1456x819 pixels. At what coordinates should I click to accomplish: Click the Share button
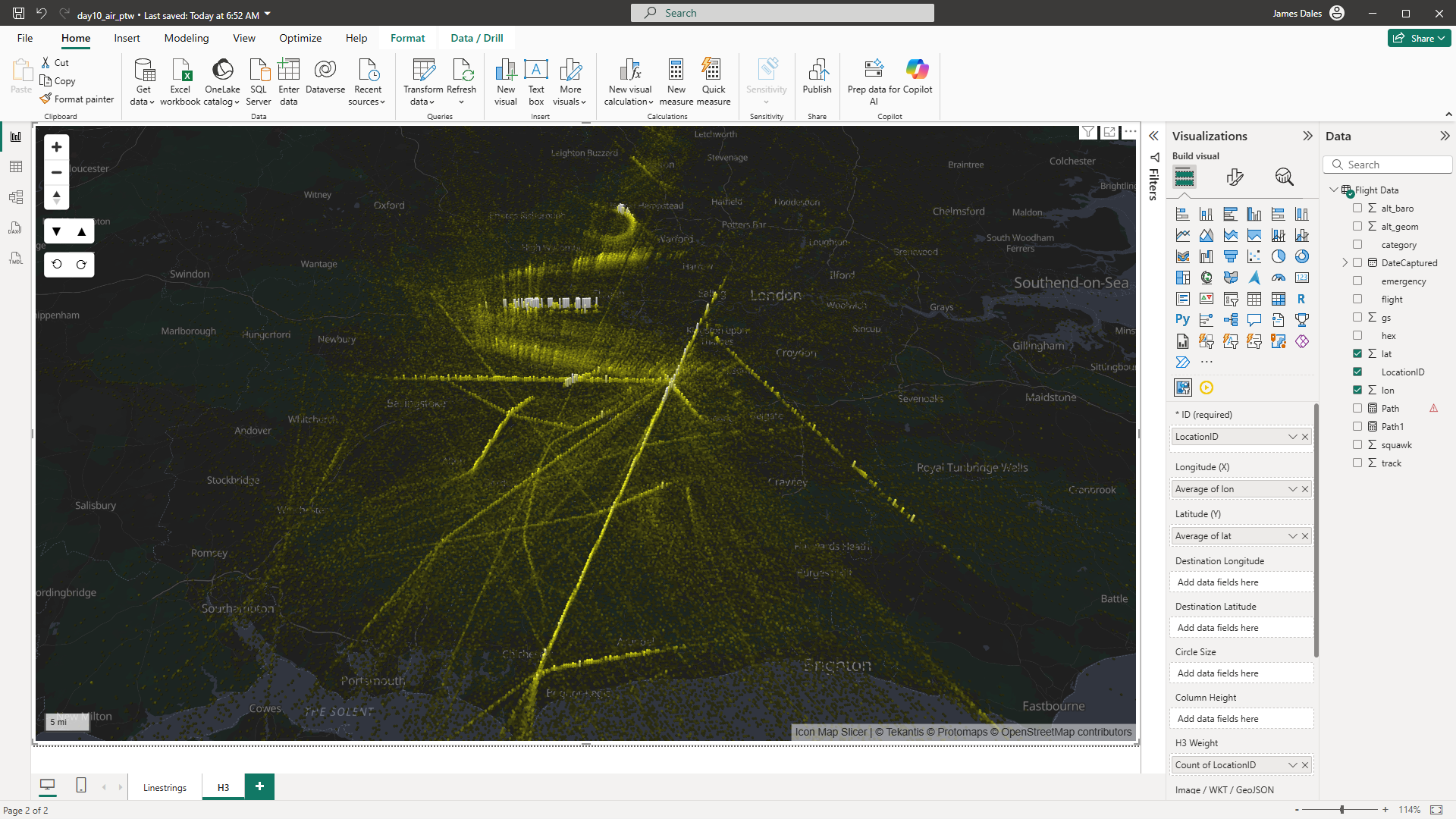1419,38
